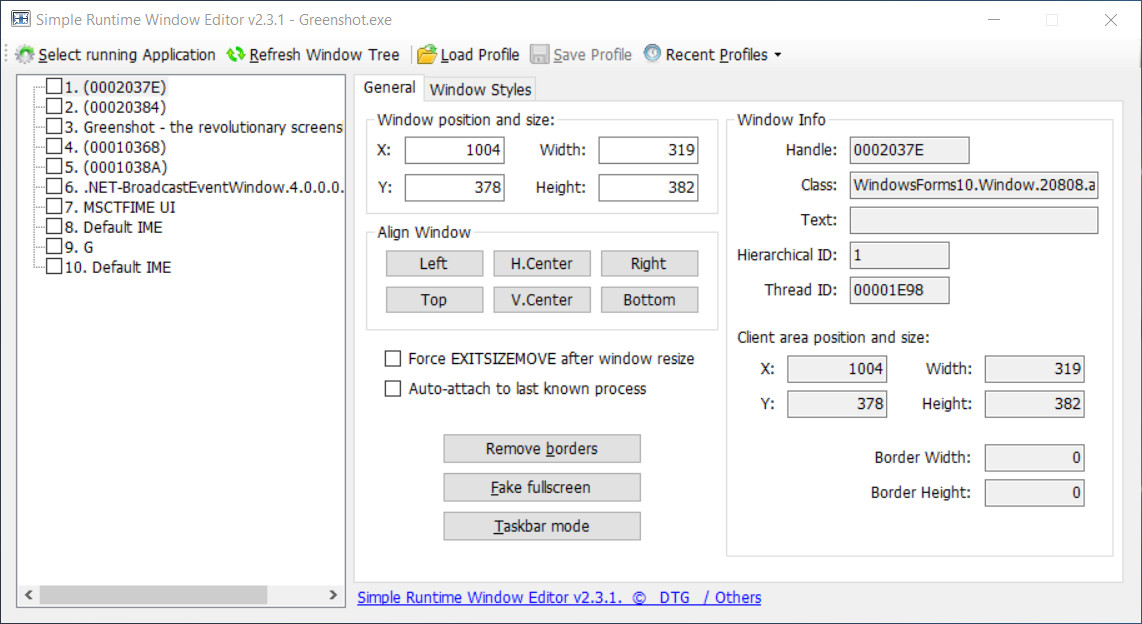The height and width of the screenshot is (624, 1142).
Task: Click the Select running Application gear icon
Action: coord(25,54)
